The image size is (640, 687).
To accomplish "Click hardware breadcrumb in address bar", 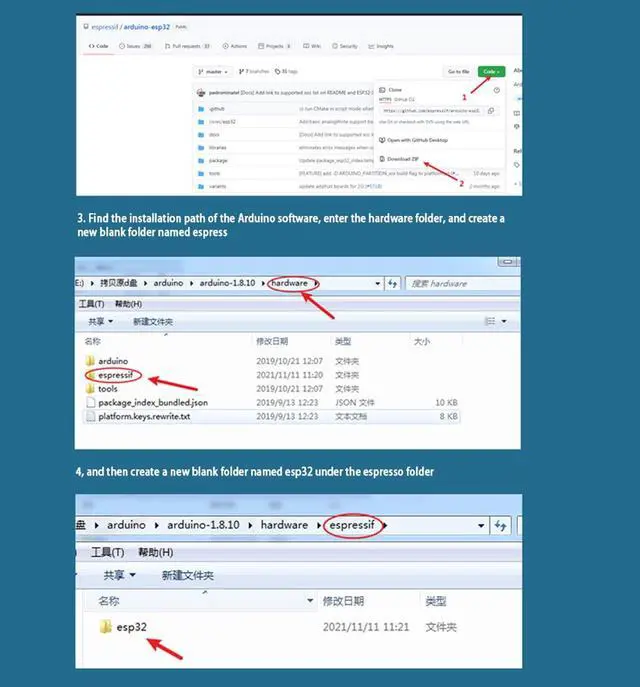I will (x=290, y=283).
